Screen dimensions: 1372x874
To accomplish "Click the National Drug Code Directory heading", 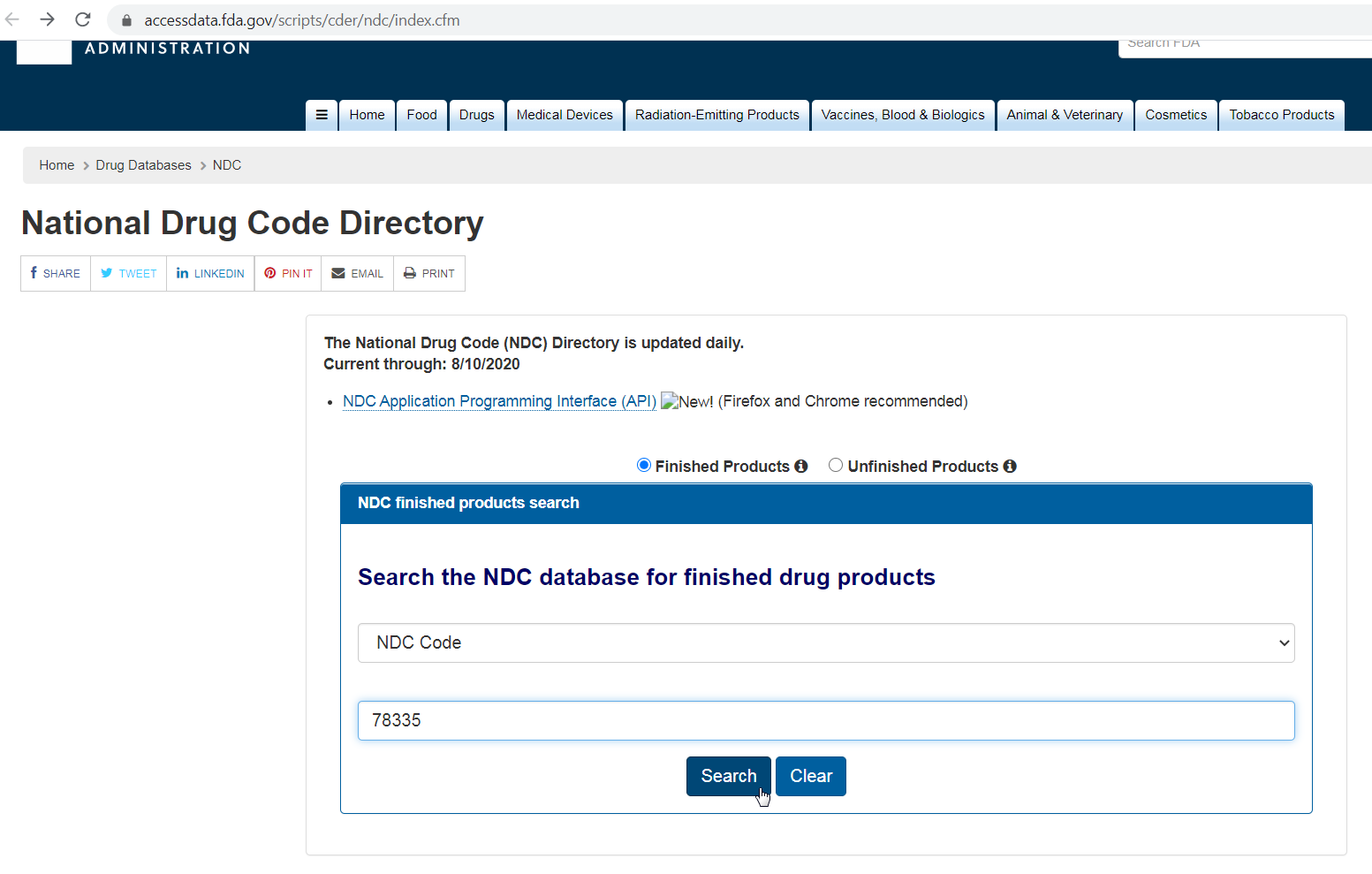I will [x=253, y=223].
